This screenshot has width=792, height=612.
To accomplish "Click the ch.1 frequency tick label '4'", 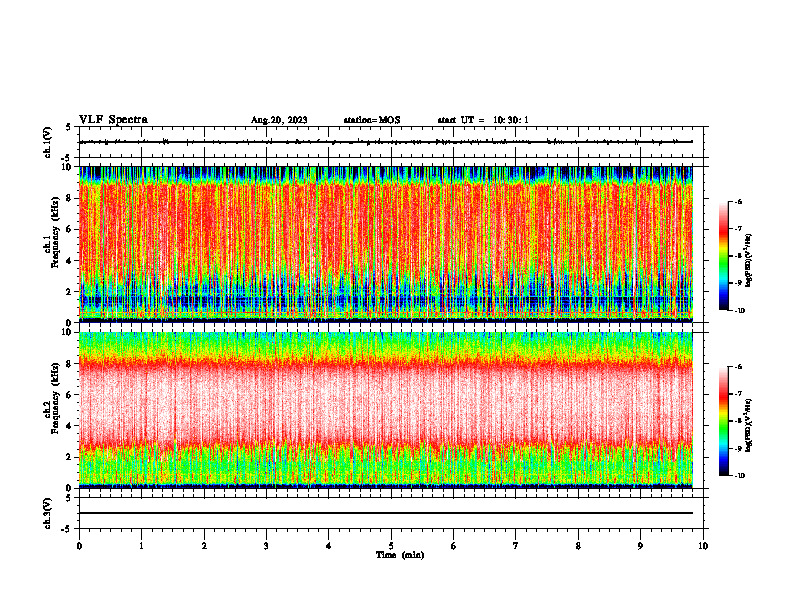I will 69,261.
